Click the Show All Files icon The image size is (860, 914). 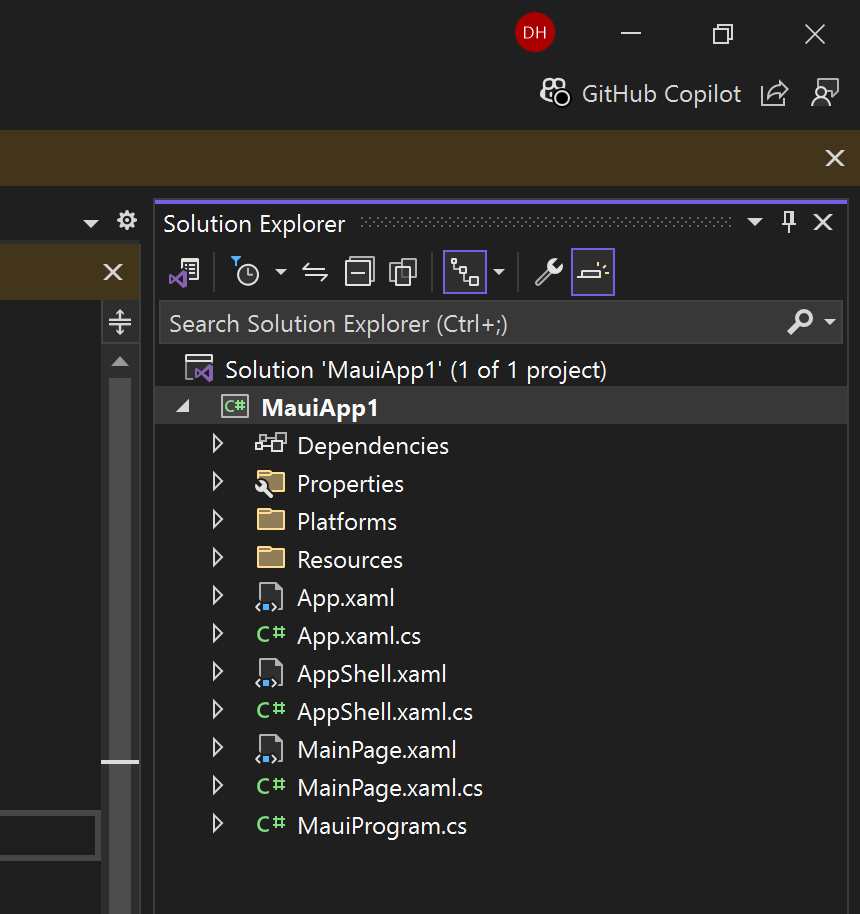[x=403, y=272]
